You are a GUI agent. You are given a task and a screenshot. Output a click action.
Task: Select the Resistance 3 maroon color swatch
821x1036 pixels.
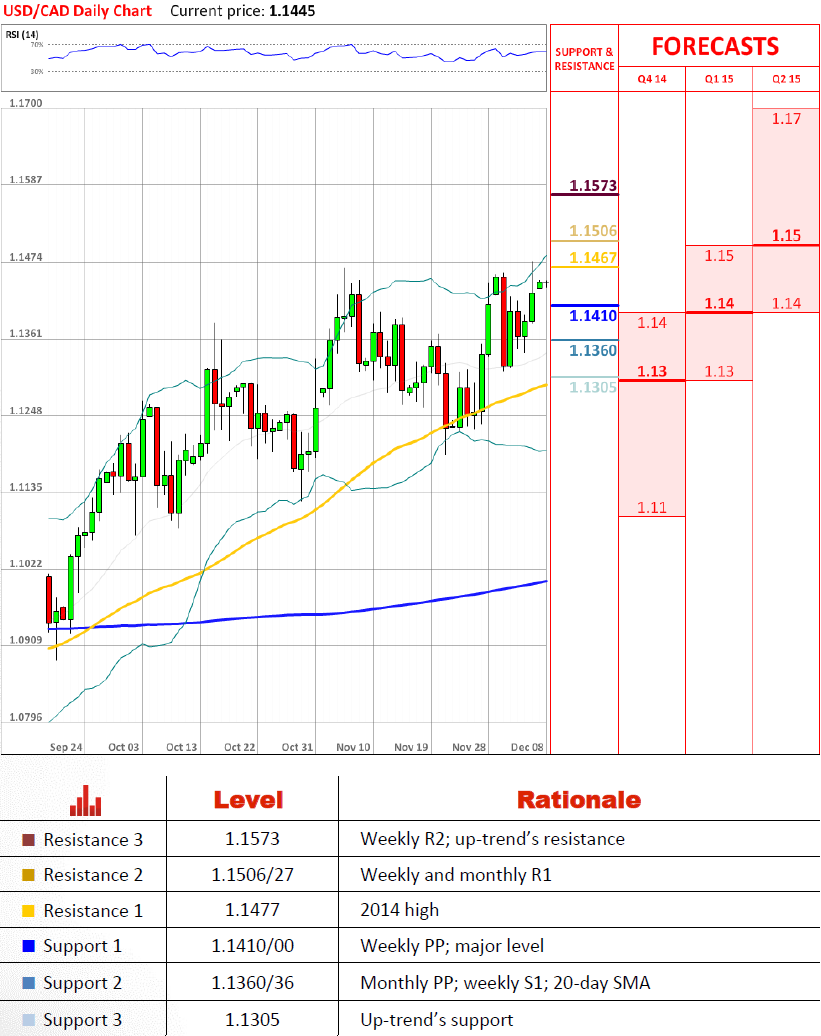[28, 840]
